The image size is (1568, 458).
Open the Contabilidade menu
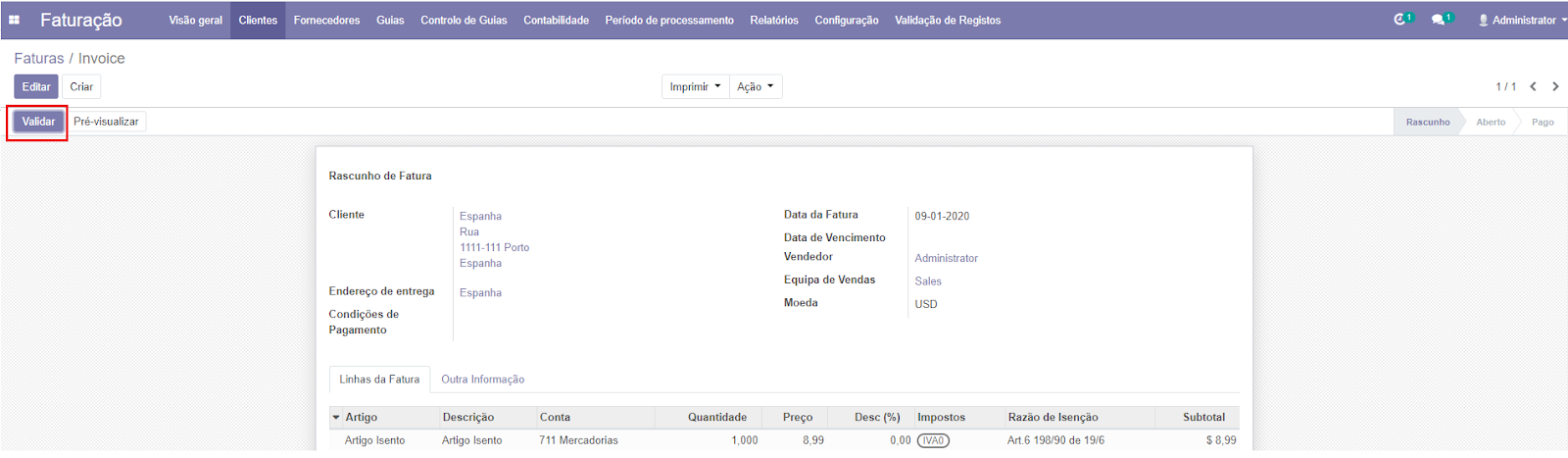tap(556, 20)
